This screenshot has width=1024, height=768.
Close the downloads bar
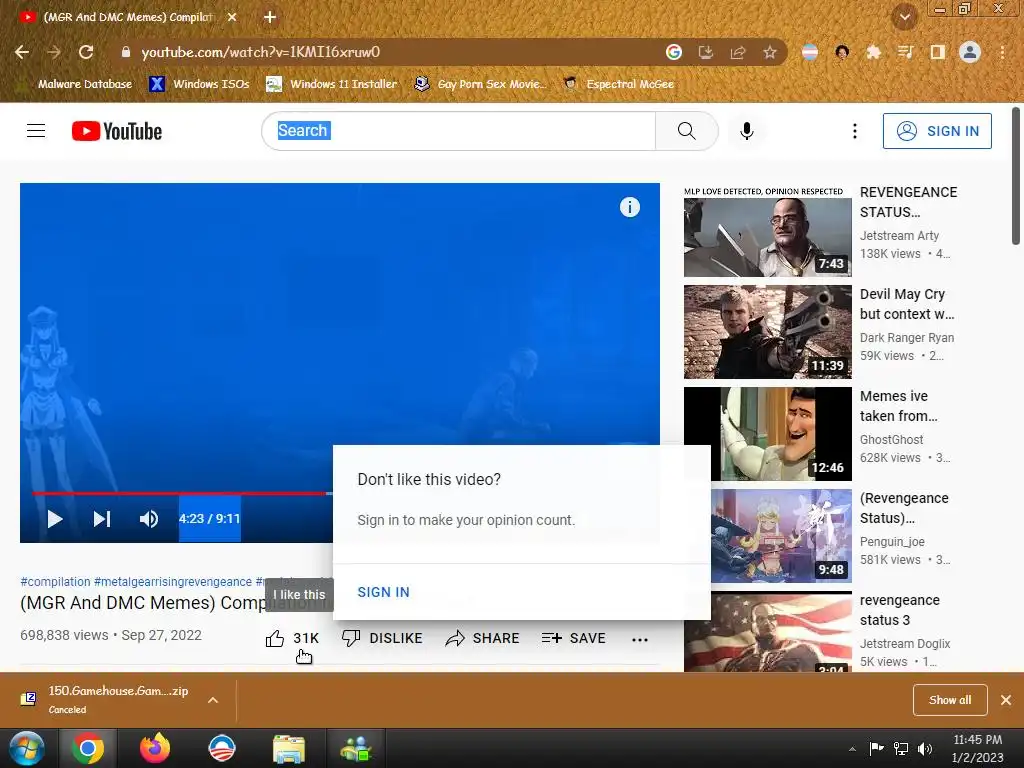[1006, 700]
